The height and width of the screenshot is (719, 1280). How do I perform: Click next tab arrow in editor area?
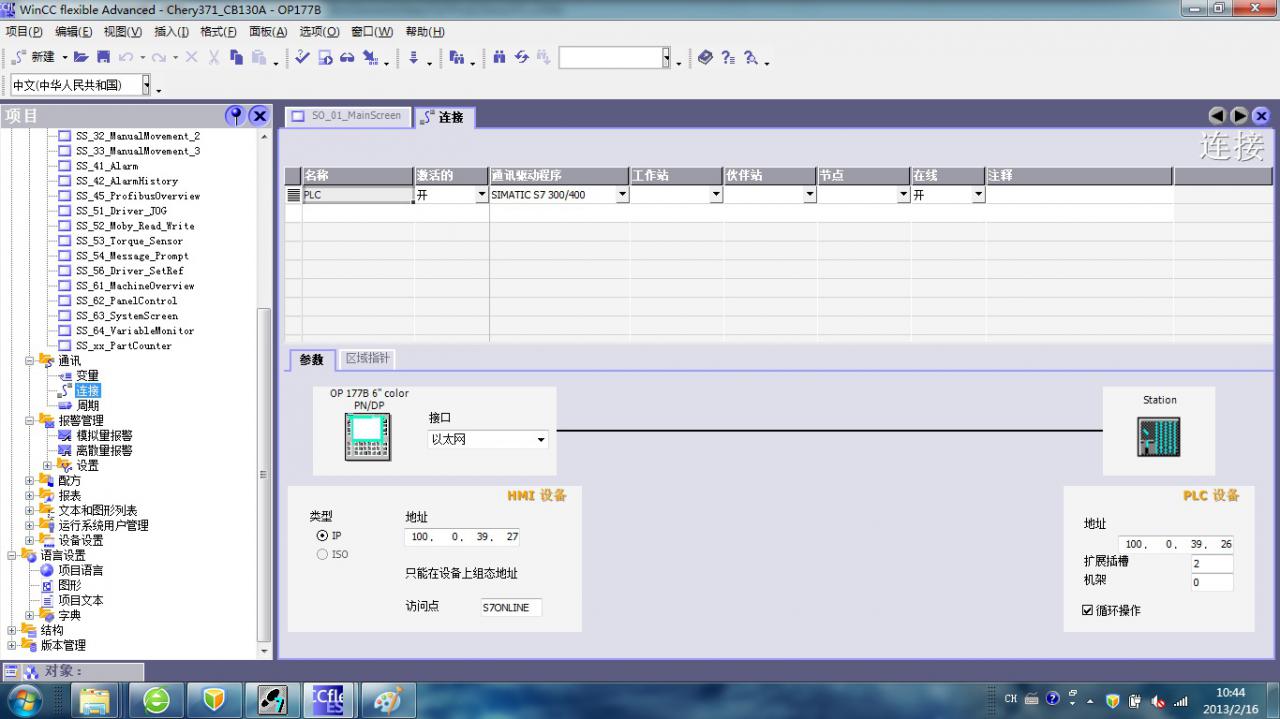click(1239, 116)
